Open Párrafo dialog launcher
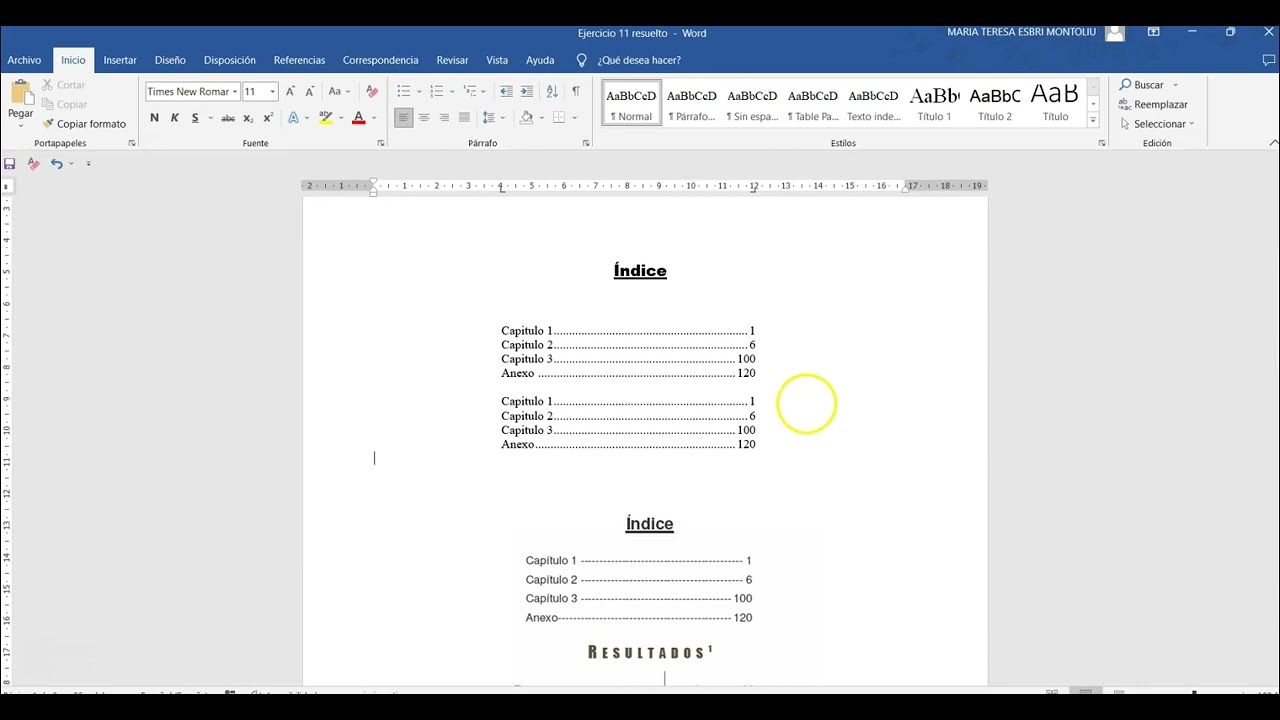 coord(586,143)
